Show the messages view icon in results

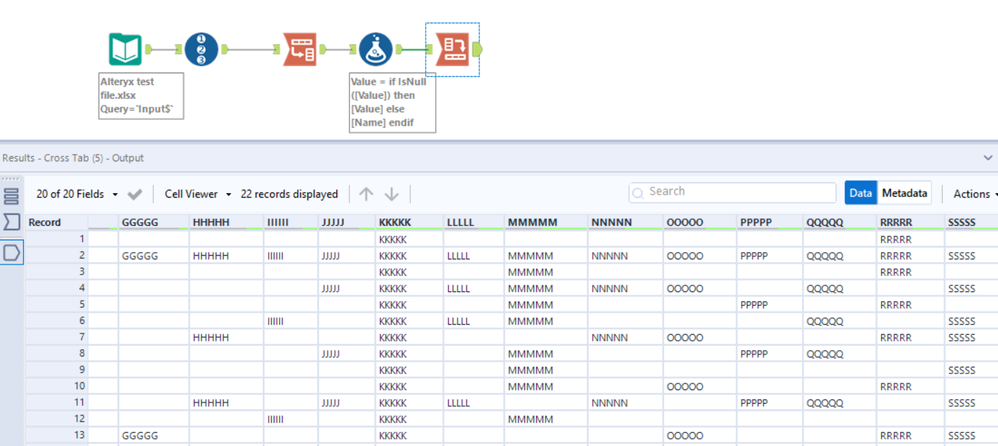pos(11,197)
